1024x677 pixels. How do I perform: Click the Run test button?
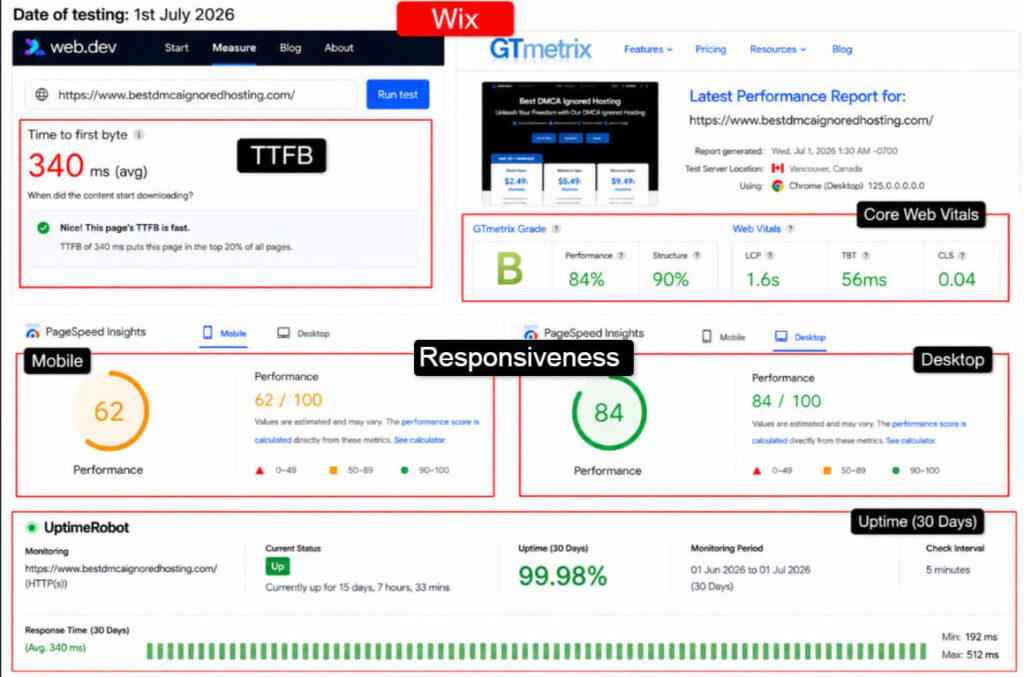397,95
